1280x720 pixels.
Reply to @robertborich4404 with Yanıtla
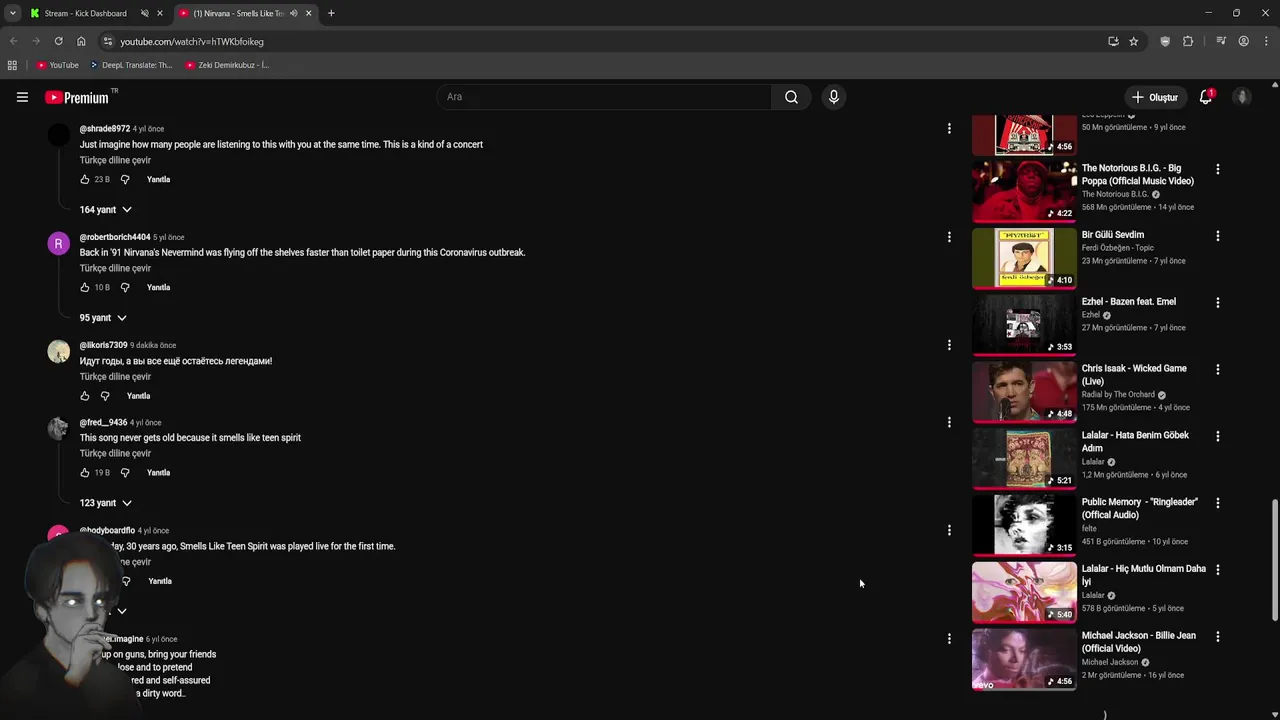[x=158, y=288]
